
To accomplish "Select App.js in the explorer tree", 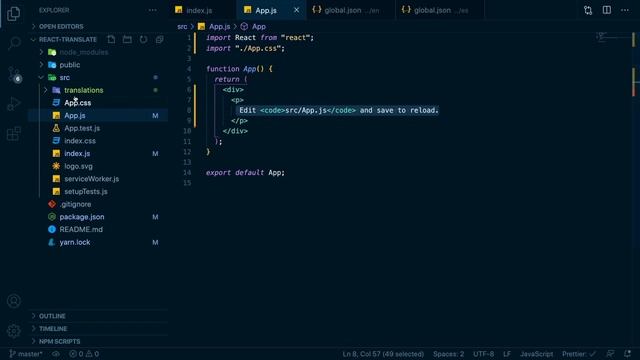I will (98, 116).
